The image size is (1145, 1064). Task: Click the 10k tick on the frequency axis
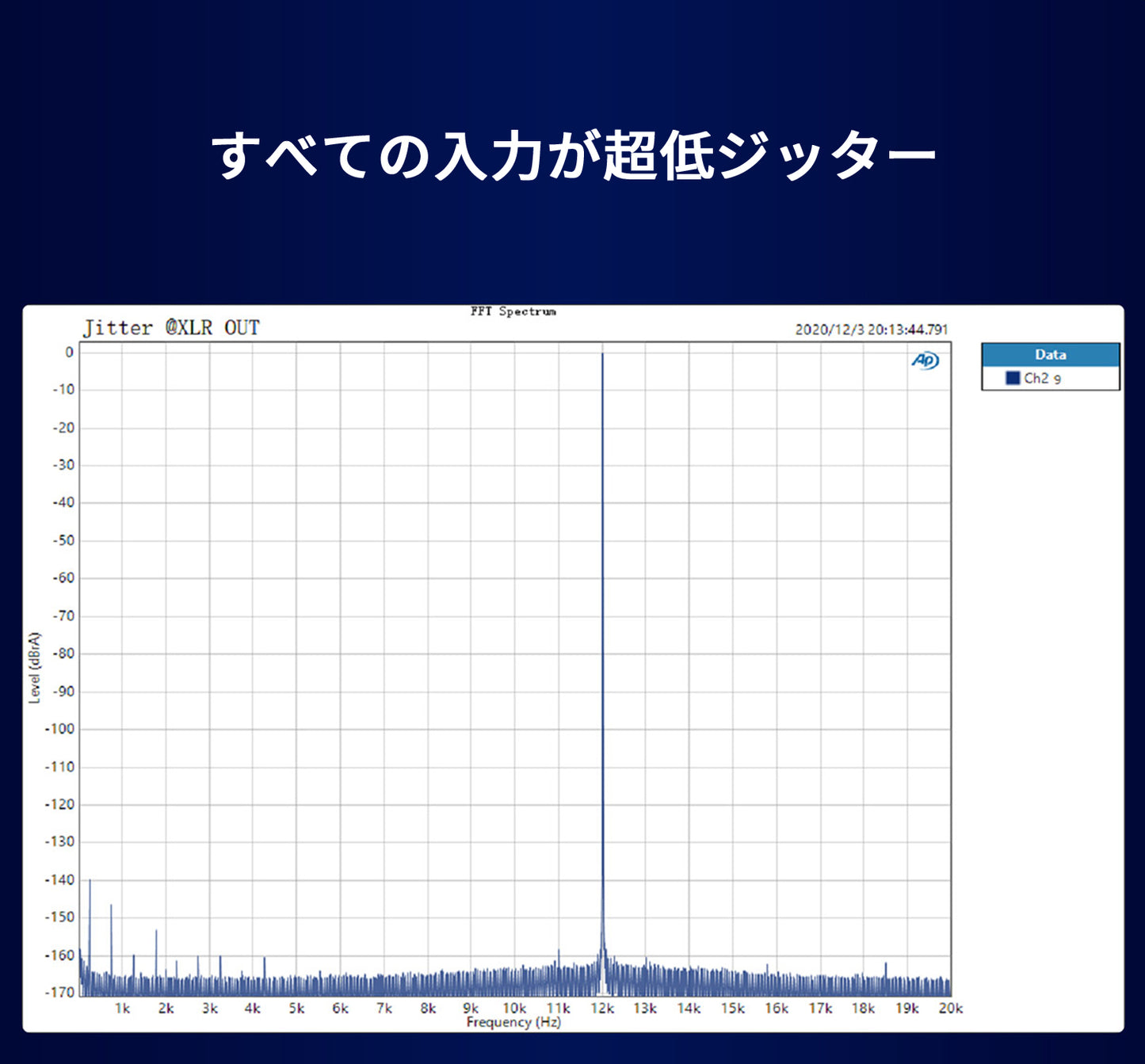point(514,1008)
